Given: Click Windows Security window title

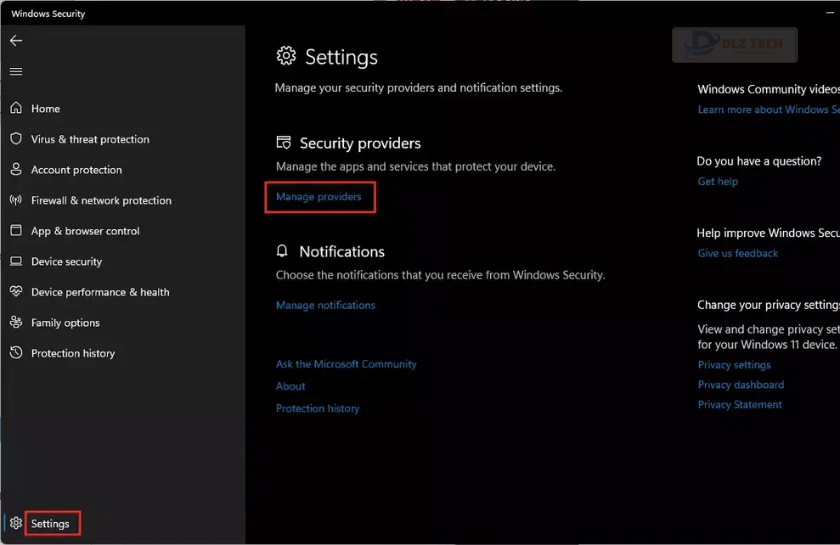Looking at the screenshot, I should coord(48,13).
